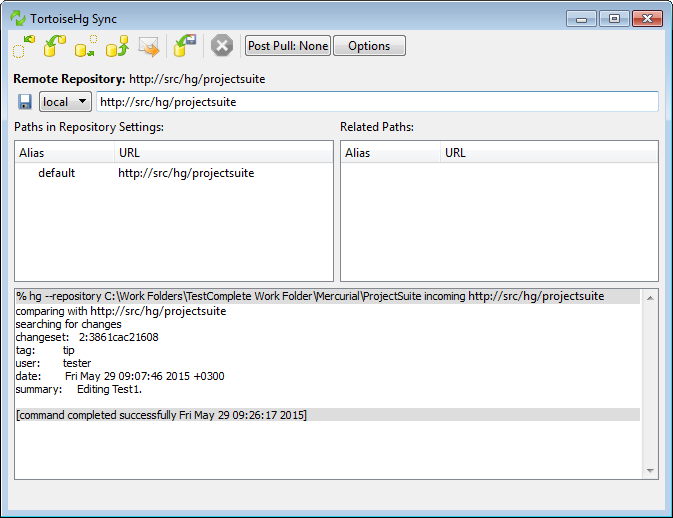The height and width of the screenshot is (518, 673).
Task: Click the 'Related Paths:' label
Action: (x=377, y=127)
